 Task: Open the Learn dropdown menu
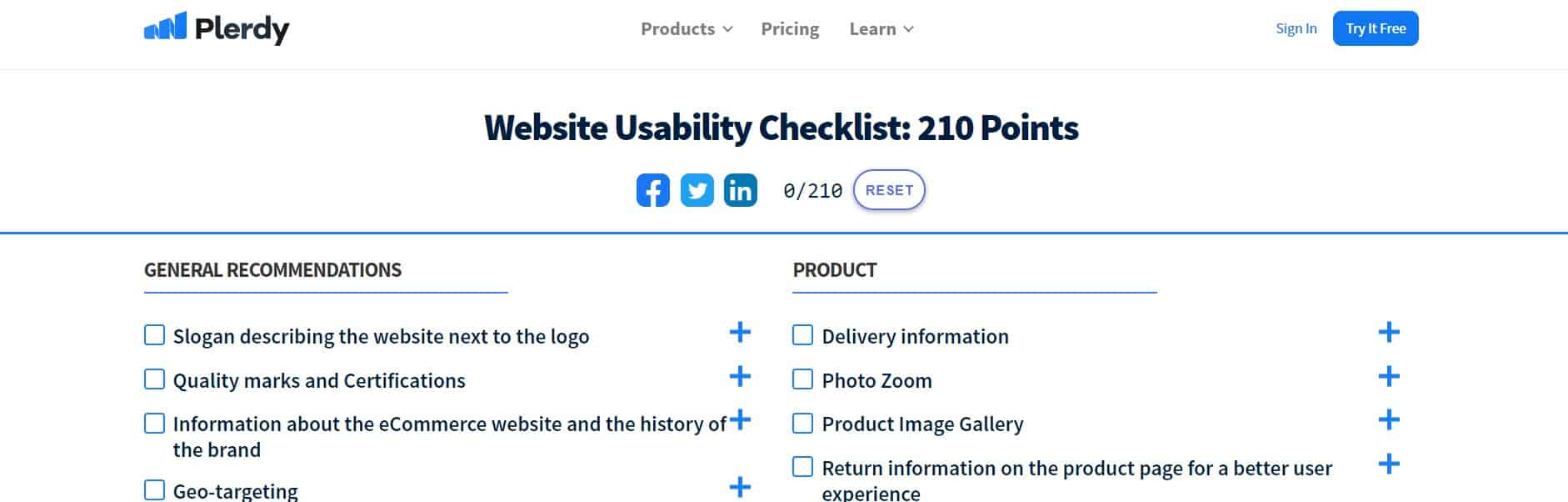[881, 29]
